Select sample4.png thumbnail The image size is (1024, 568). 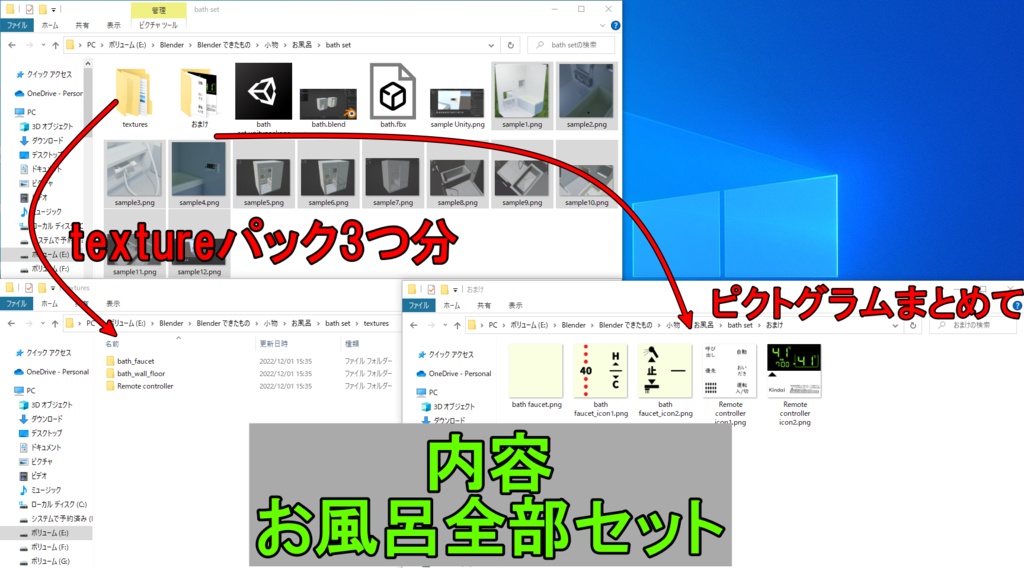[199, 170]
